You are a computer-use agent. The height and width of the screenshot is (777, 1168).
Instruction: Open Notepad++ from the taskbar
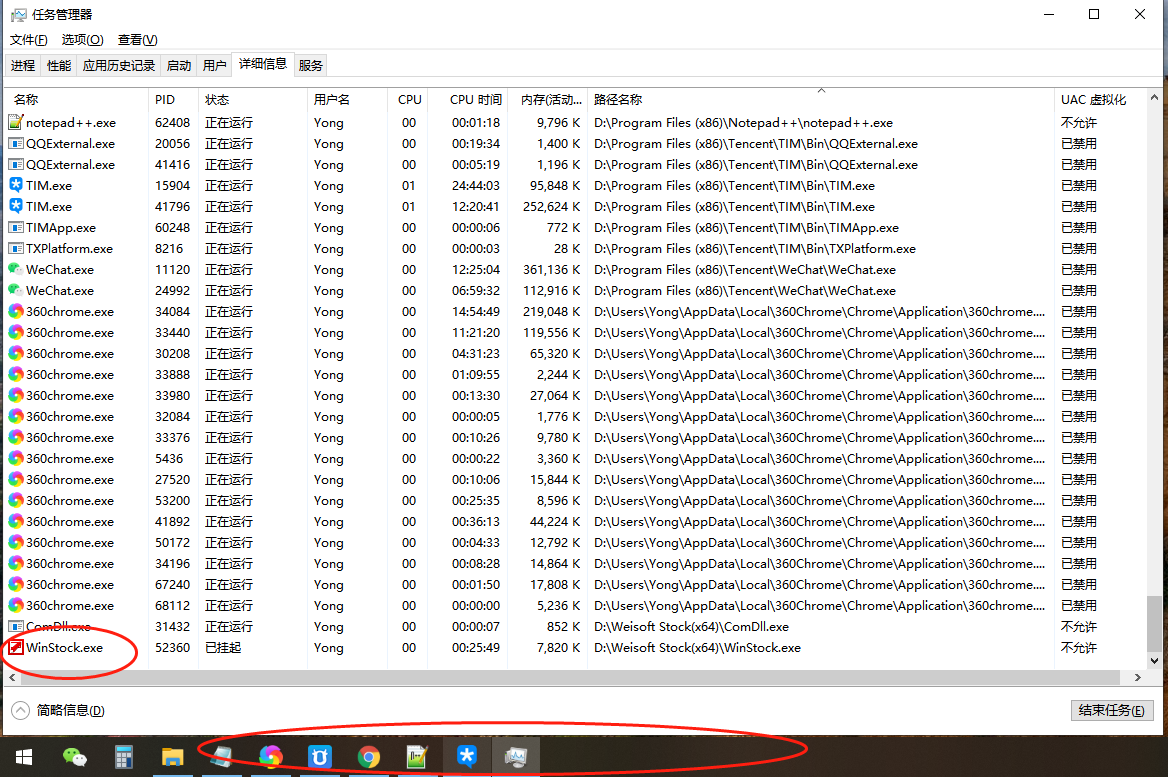click(417, 757)
